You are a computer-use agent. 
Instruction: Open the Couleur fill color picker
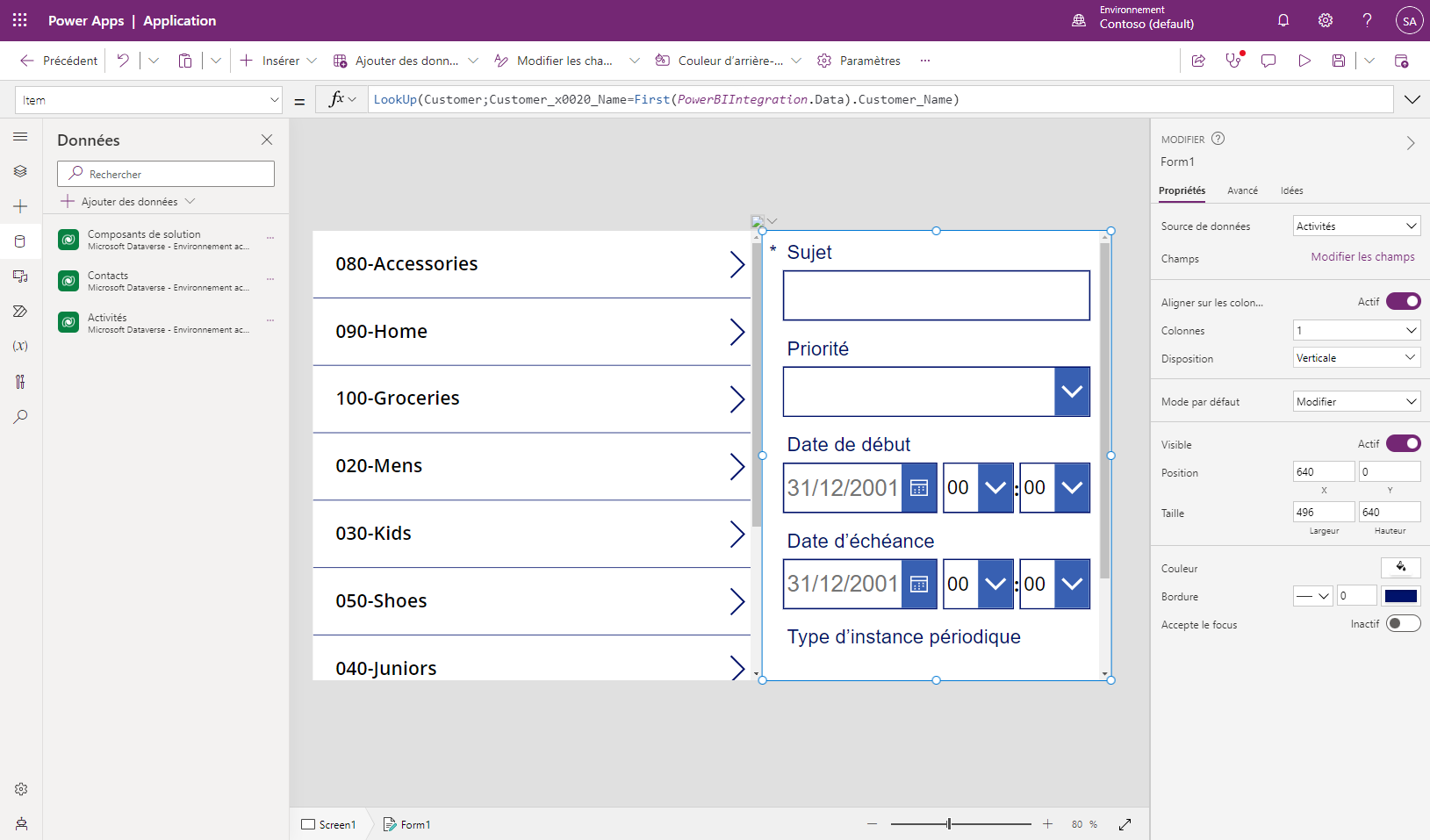1401,567
